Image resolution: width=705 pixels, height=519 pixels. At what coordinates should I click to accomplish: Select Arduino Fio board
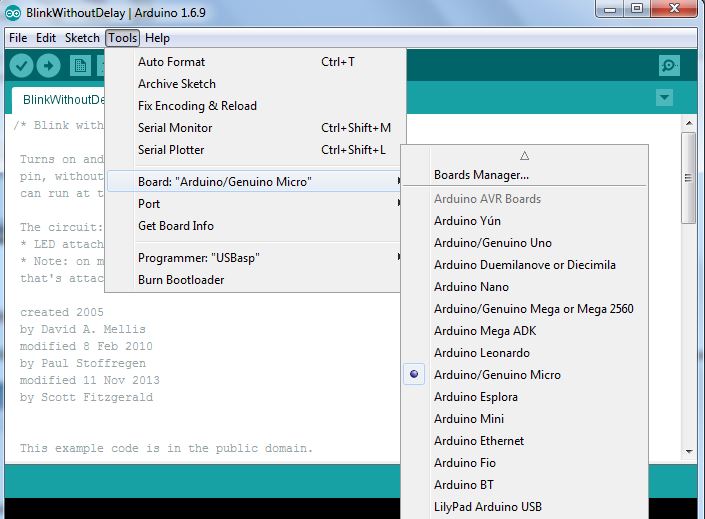[x=525, y=463]
